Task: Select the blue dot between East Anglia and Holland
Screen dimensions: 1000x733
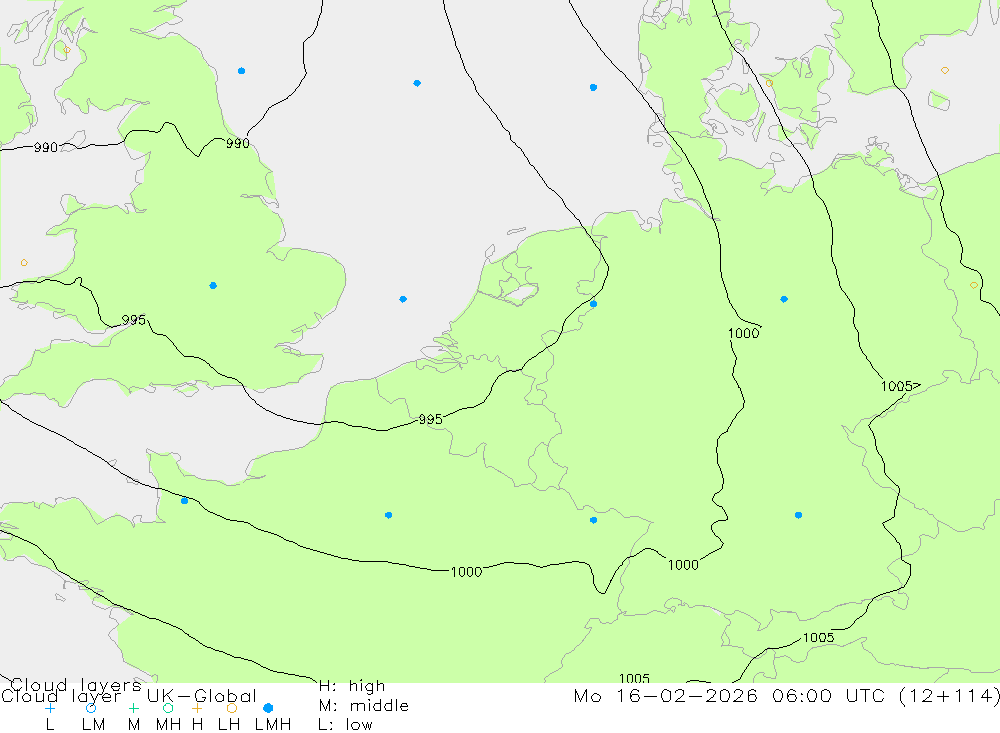Action: tap(403, 299)
